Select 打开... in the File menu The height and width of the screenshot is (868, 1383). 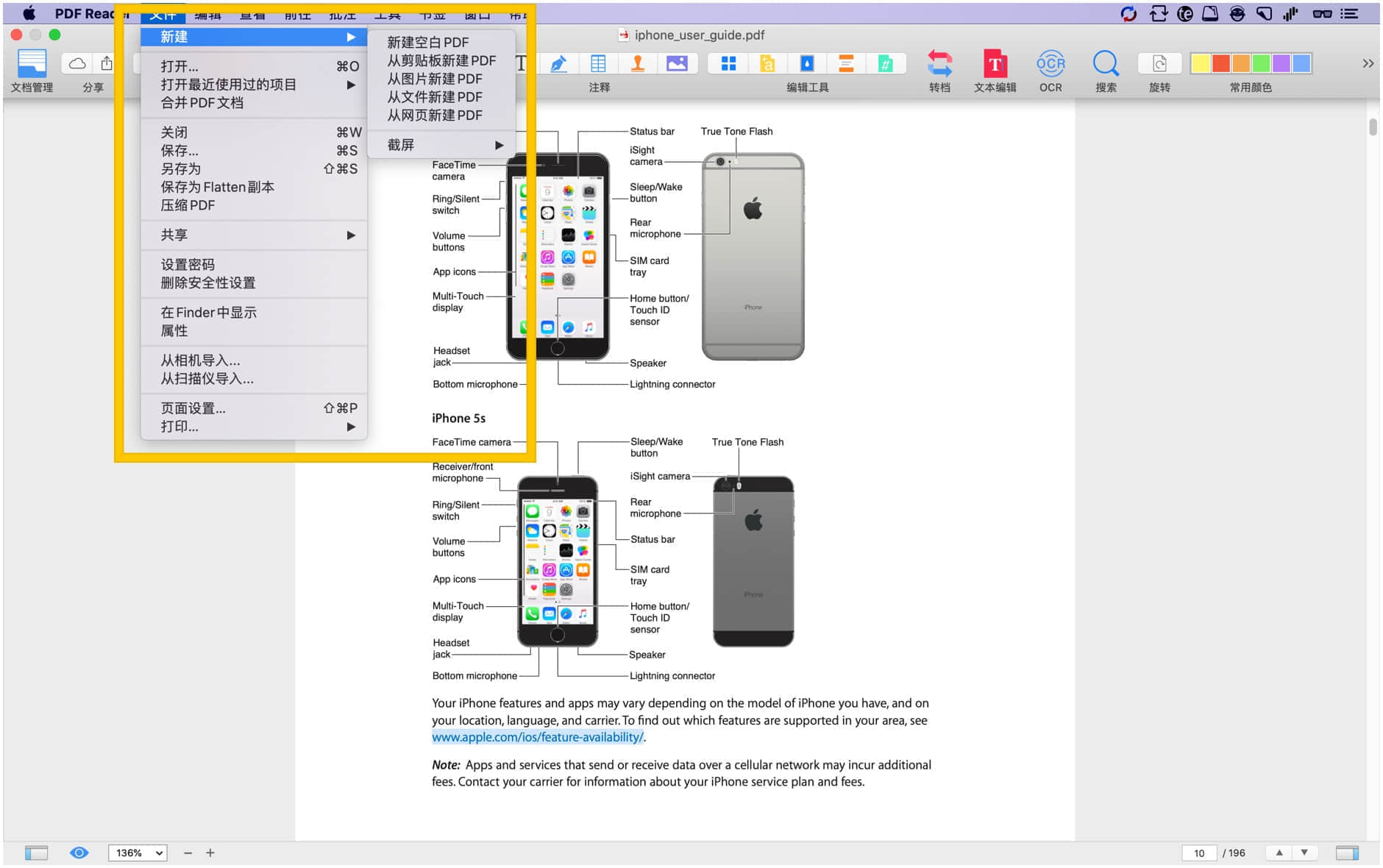click(x=253, y=66)
